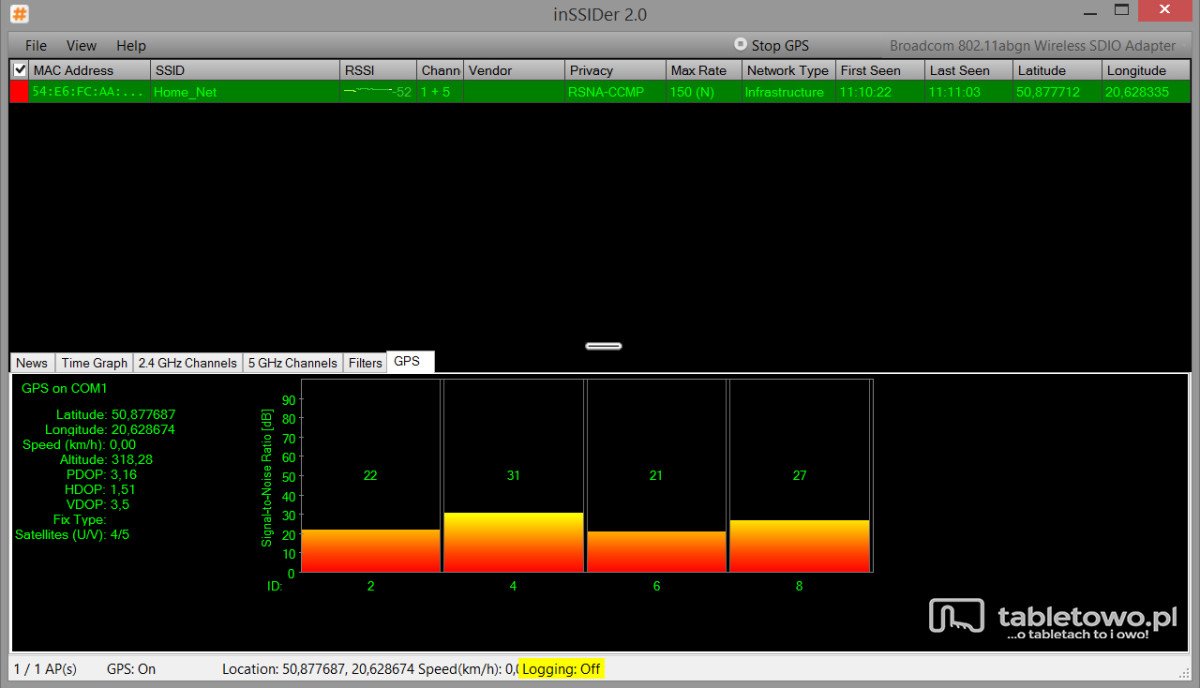
Task: Click the 11:10:22 first seen cell
Action: [x=880, y=92]
